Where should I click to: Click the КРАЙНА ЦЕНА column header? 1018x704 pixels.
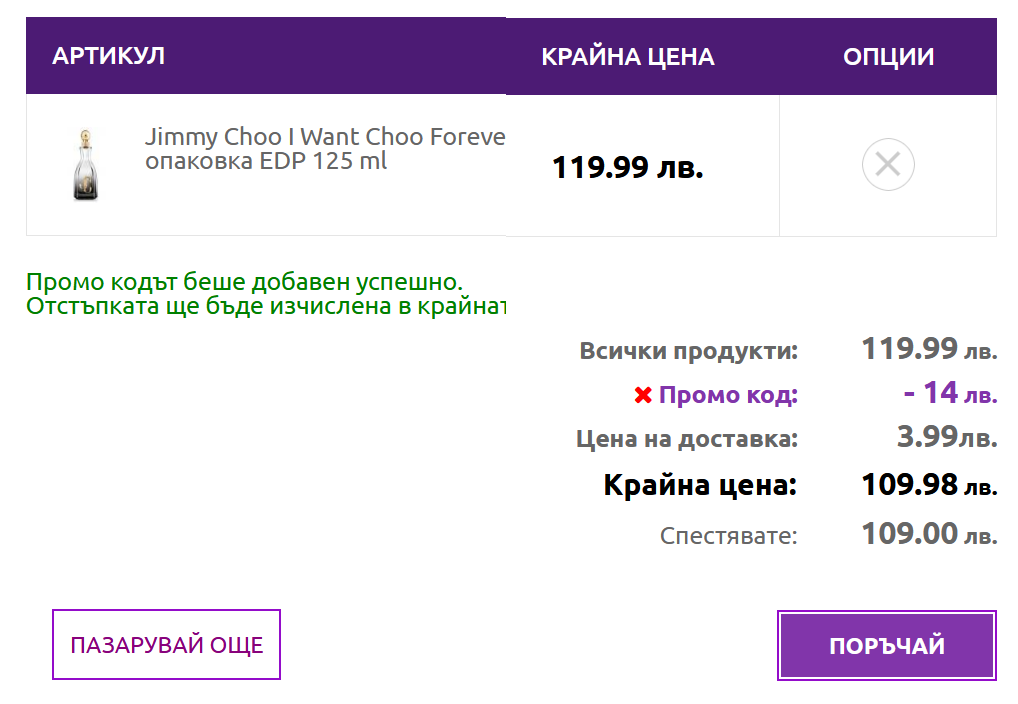pos(627,57)
